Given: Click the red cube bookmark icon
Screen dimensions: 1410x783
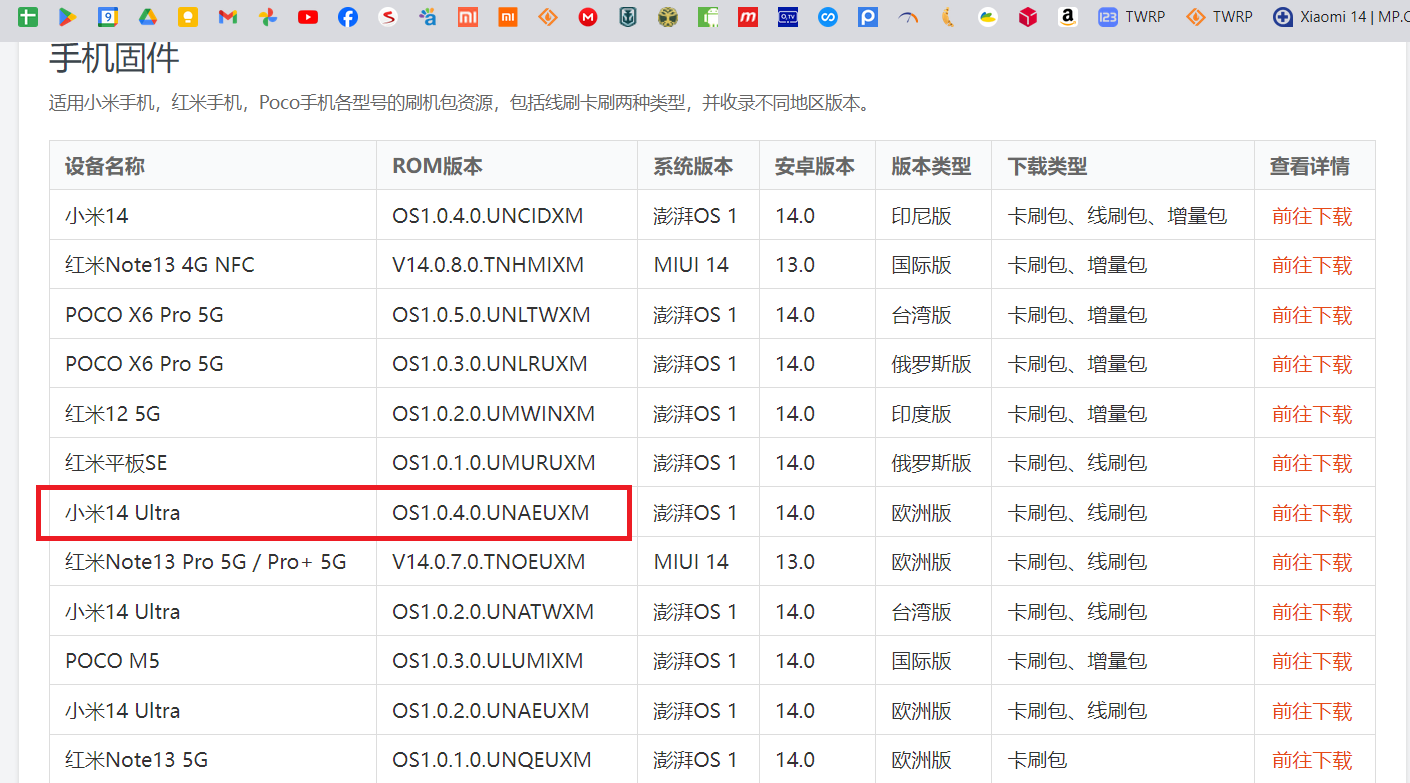Looking at the screenshot, I should pyautogui.click(x=1028, y=17).
